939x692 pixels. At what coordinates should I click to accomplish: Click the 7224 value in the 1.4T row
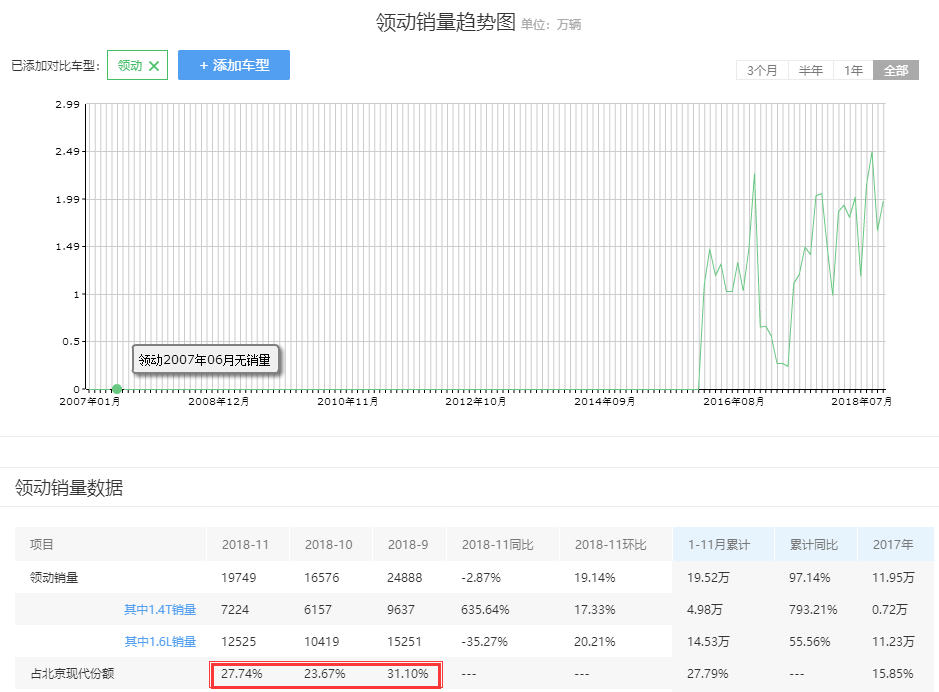pyautogui.click(x=235, y=609)
